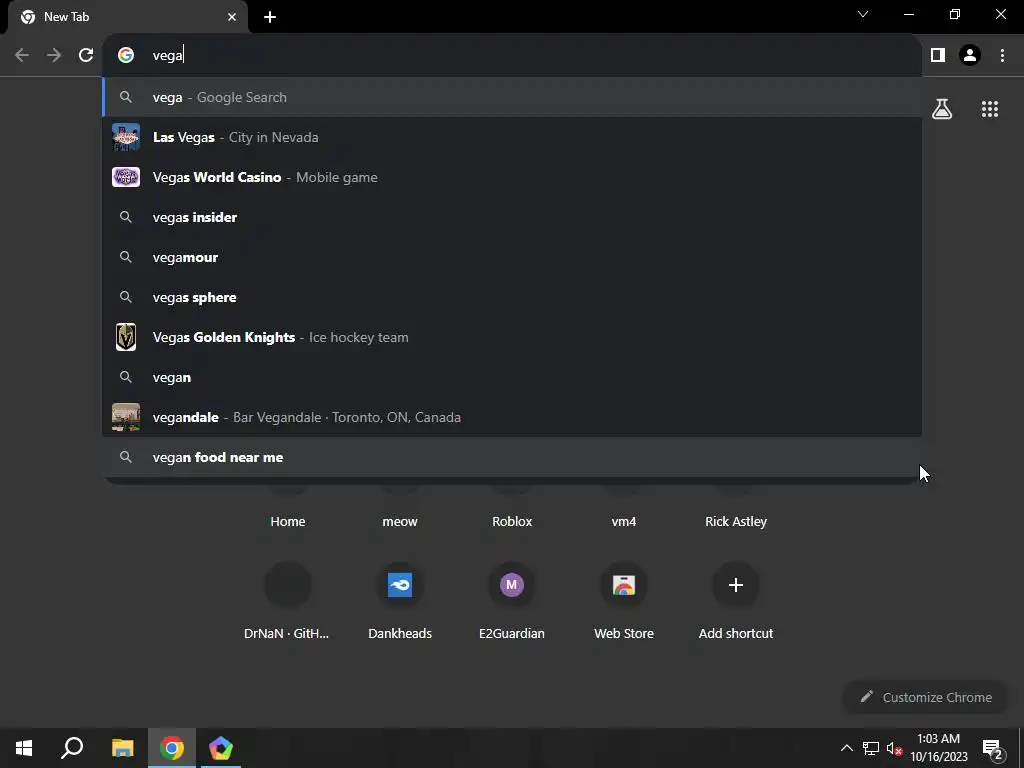This screenshot has height=768, width=1024.
Task: Reload the page with the refresh icon
Action: (x=86, y=55)
